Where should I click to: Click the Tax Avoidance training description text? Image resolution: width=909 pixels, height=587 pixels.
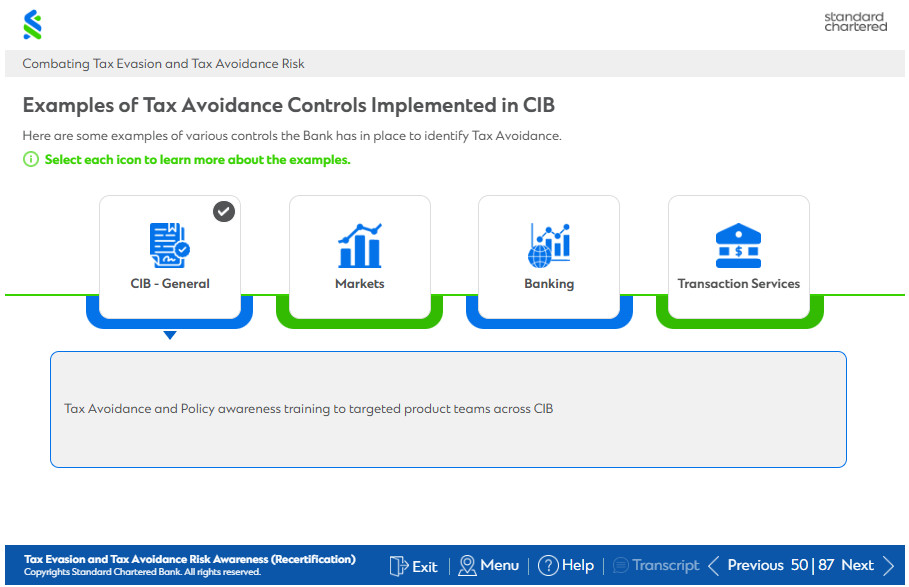[x=308, y=409]
